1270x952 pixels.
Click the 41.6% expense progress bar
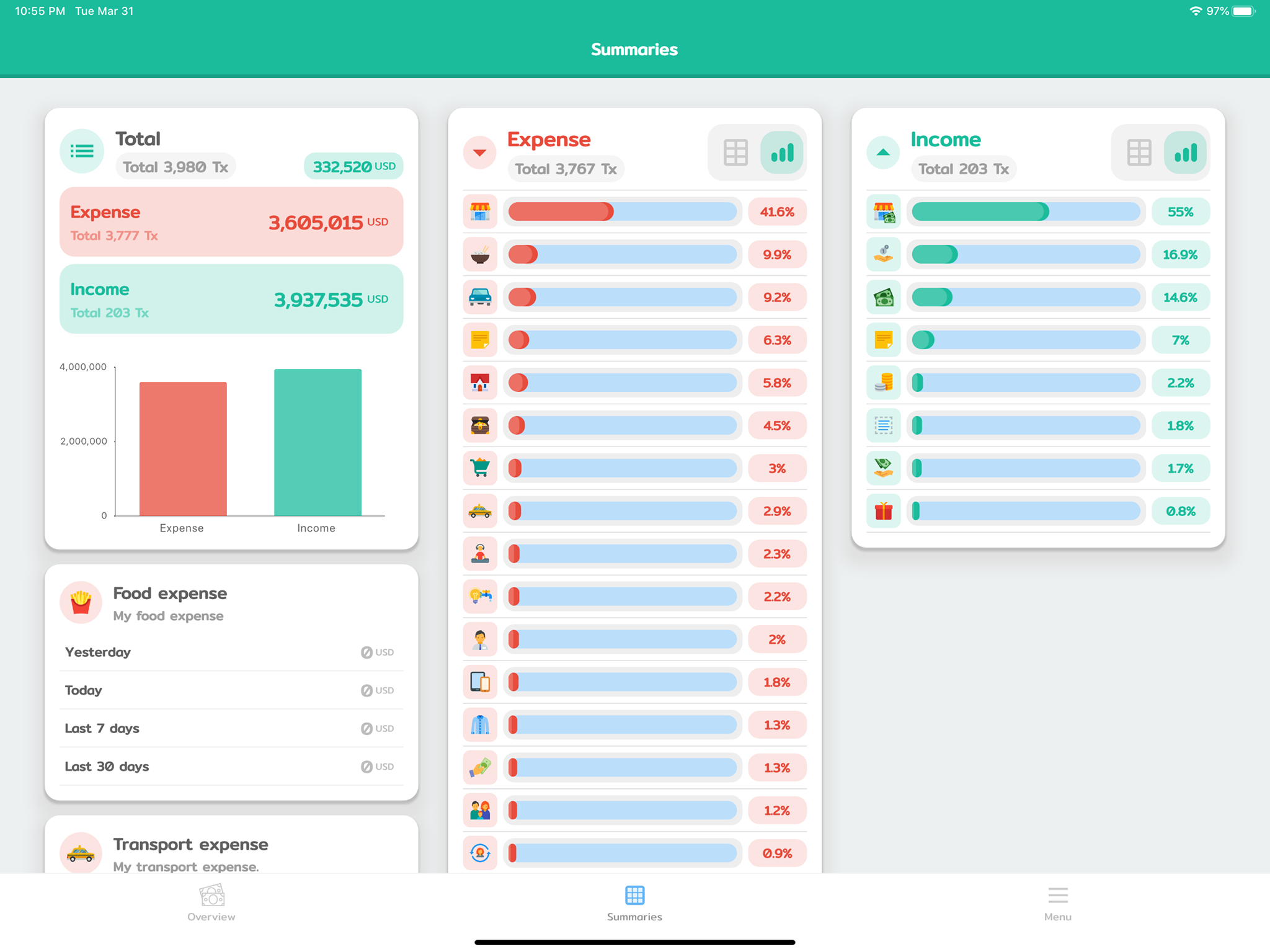click(x=622, y=211)
